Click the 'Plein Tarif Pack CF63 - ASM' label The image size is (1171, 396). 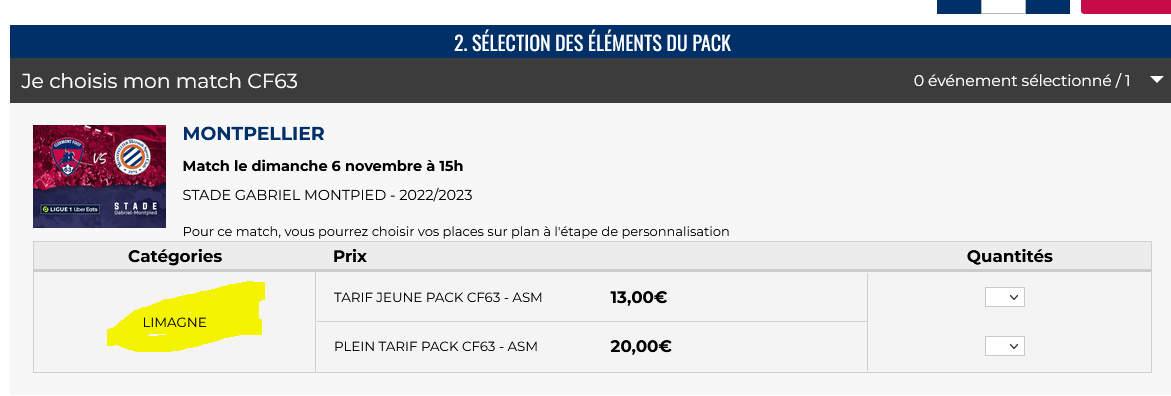(x=436, y=347)
